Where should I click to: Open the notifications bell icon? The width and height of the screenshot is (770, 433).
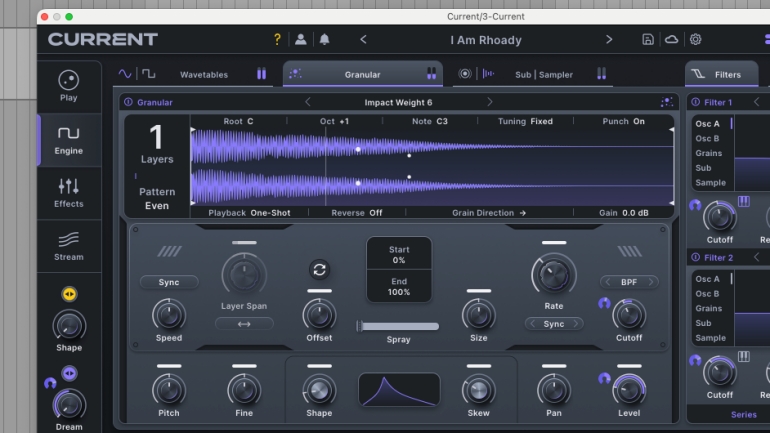(325, 39)
